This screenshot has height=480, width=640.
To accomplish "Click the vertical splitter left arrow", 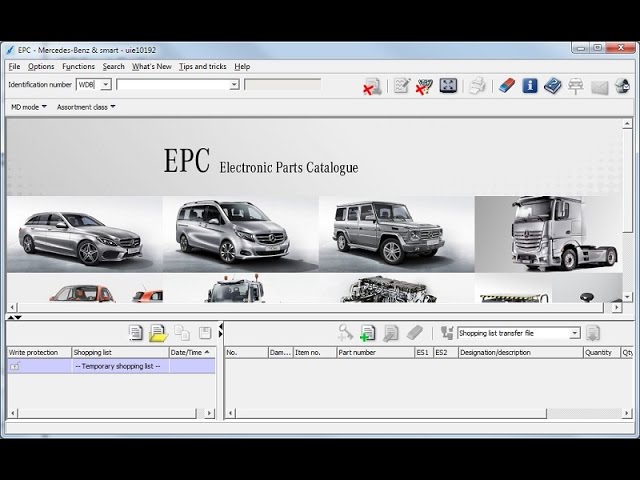I will pos(221,326).
